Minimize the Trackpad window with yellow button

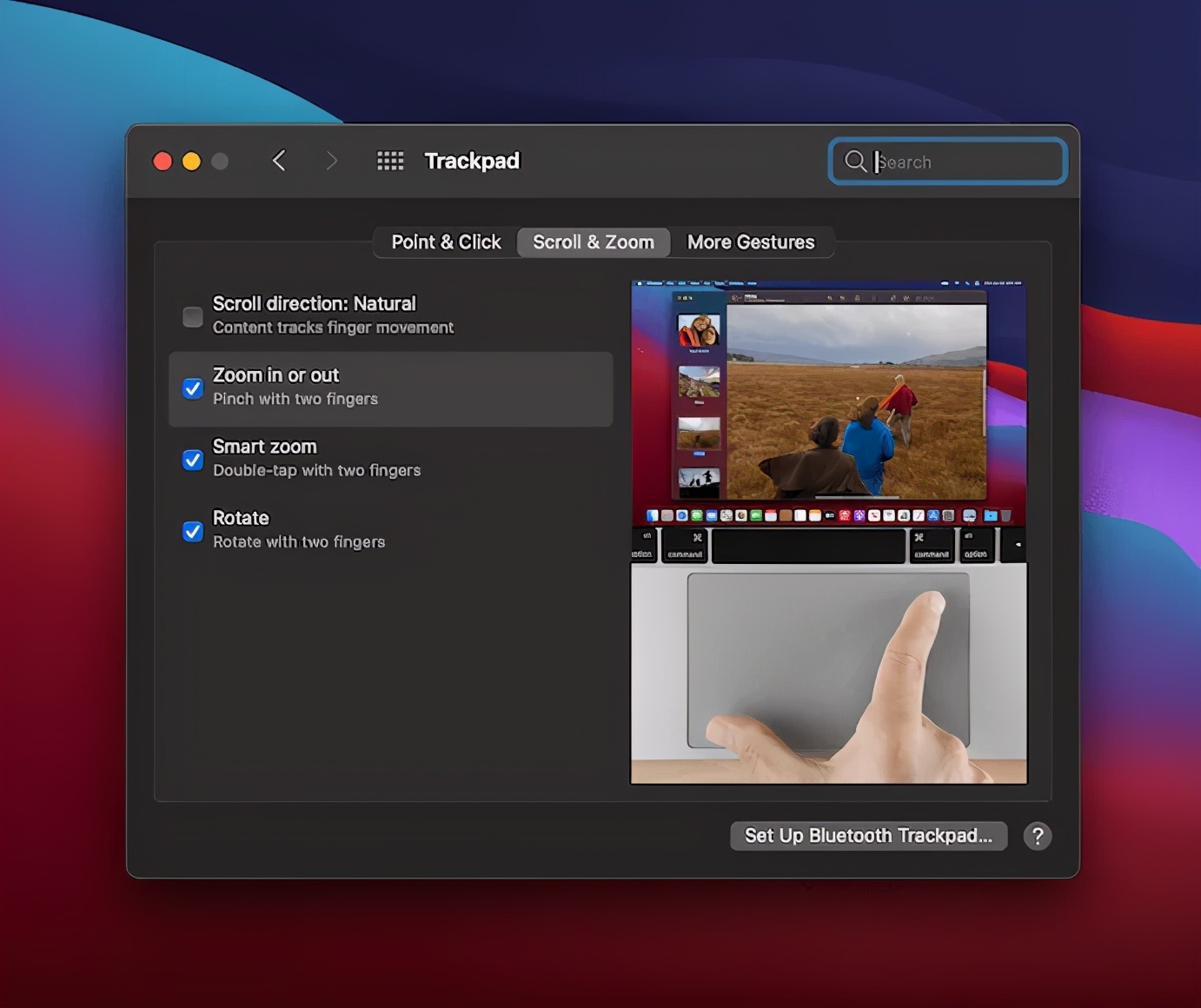[191, 162]
